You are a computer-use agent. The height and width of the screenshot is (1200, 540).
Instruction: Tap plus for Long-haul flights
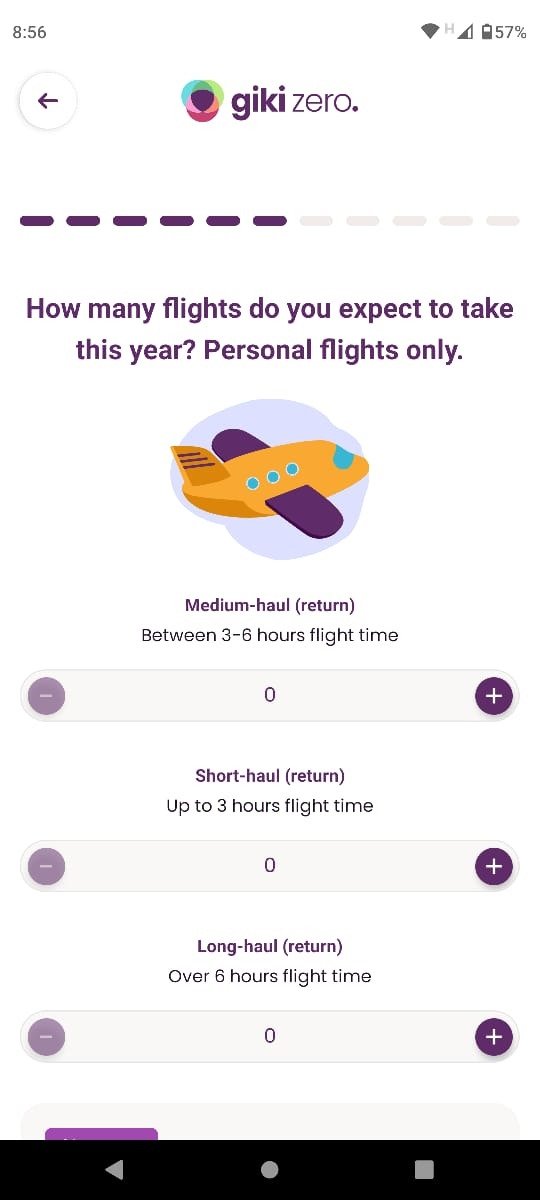(x=493, y=1036)
